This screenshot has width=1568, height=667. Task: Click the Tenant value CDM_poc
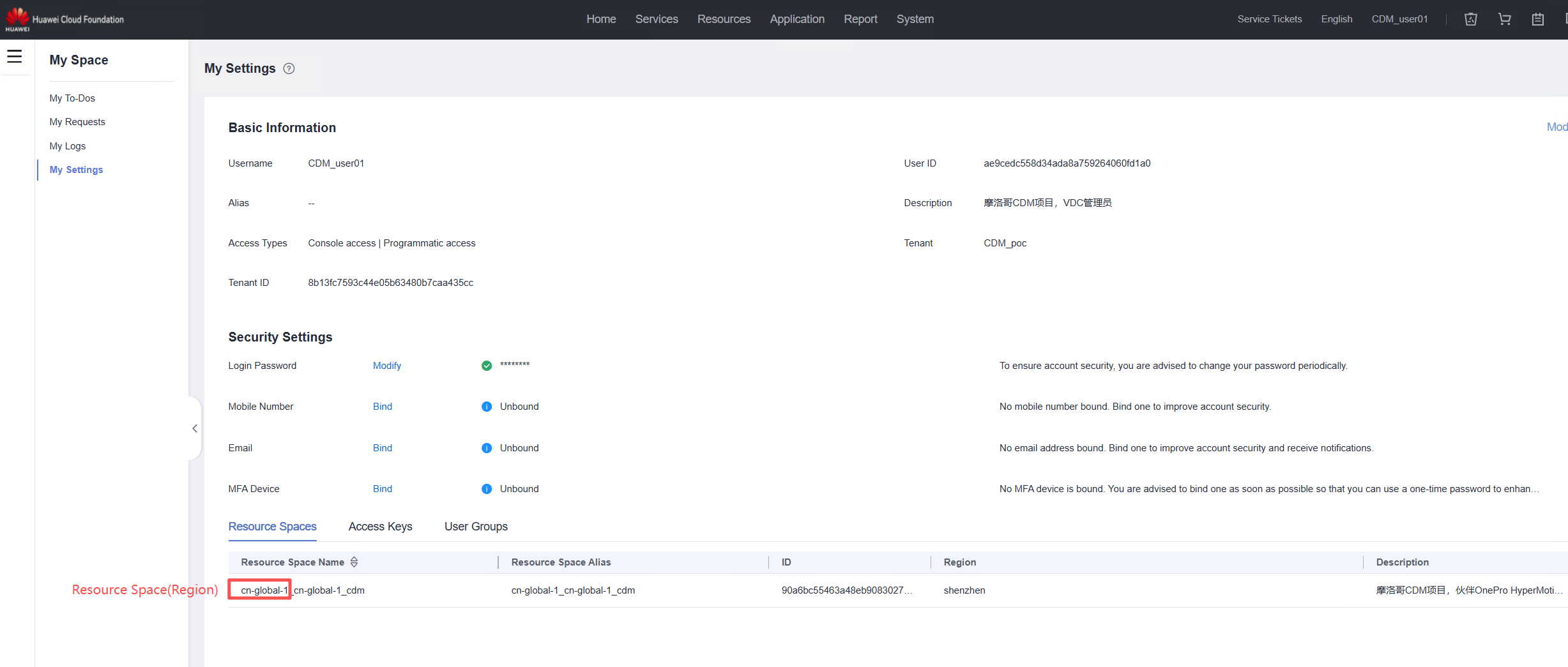coord(1005,243)
